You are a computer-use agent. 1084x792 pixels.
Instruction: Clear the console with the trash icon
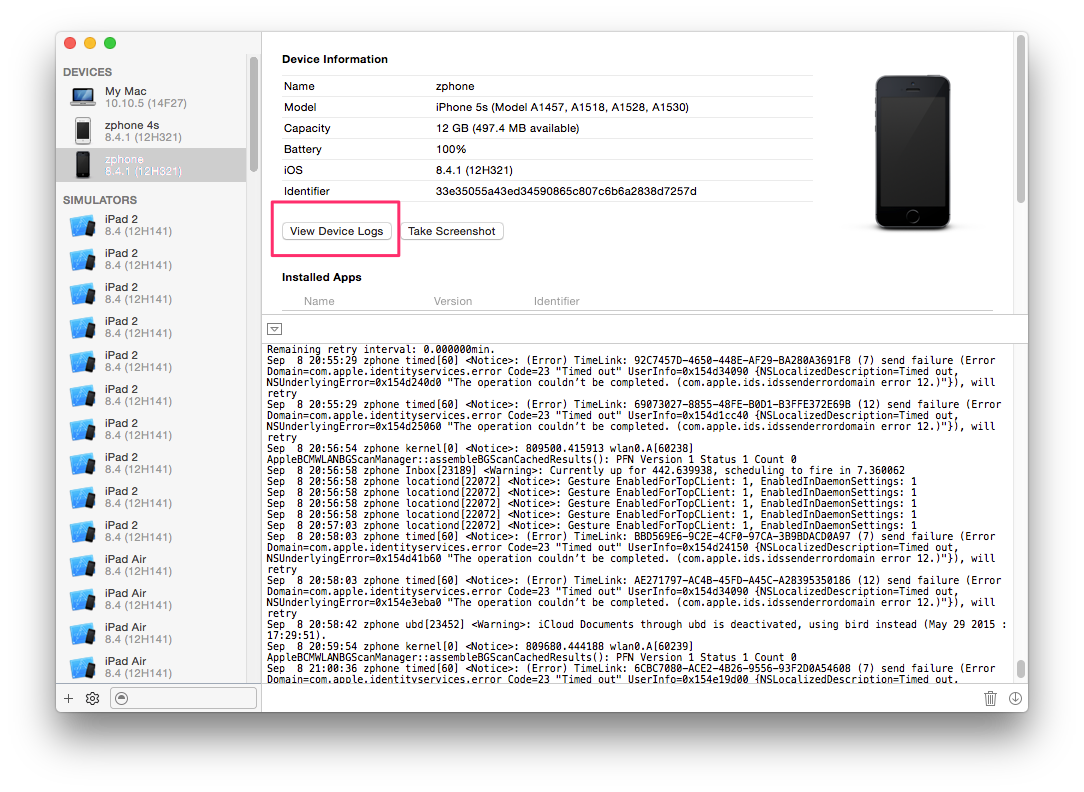click(x=990, y=699)
